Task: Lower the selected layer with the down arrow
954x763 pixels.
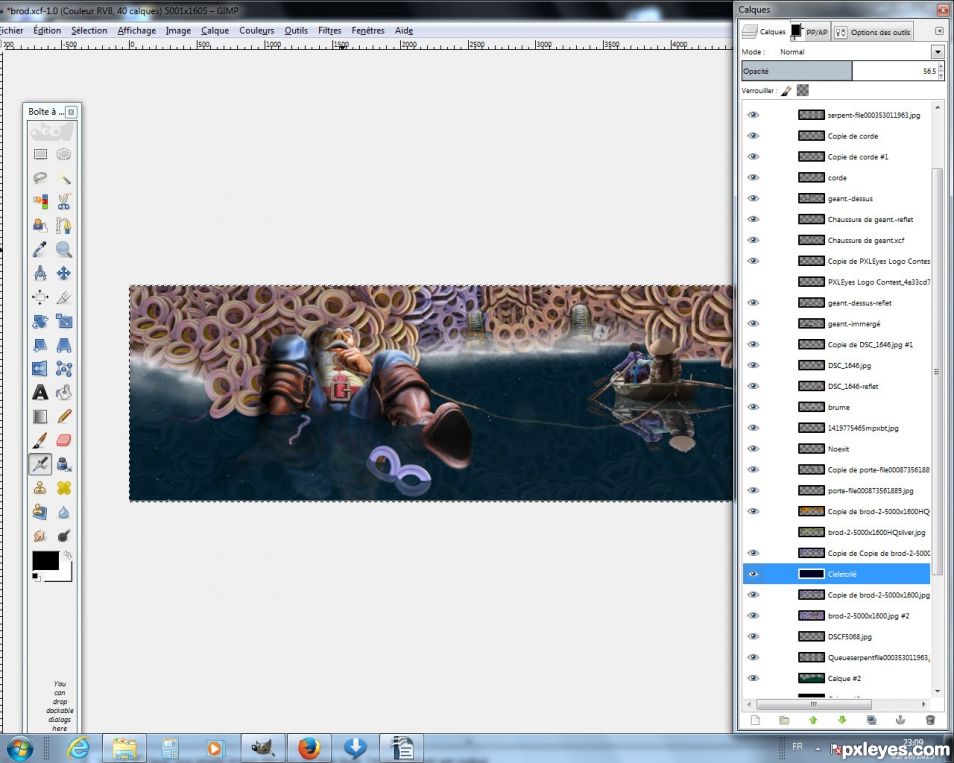Action: coord(842,720)
